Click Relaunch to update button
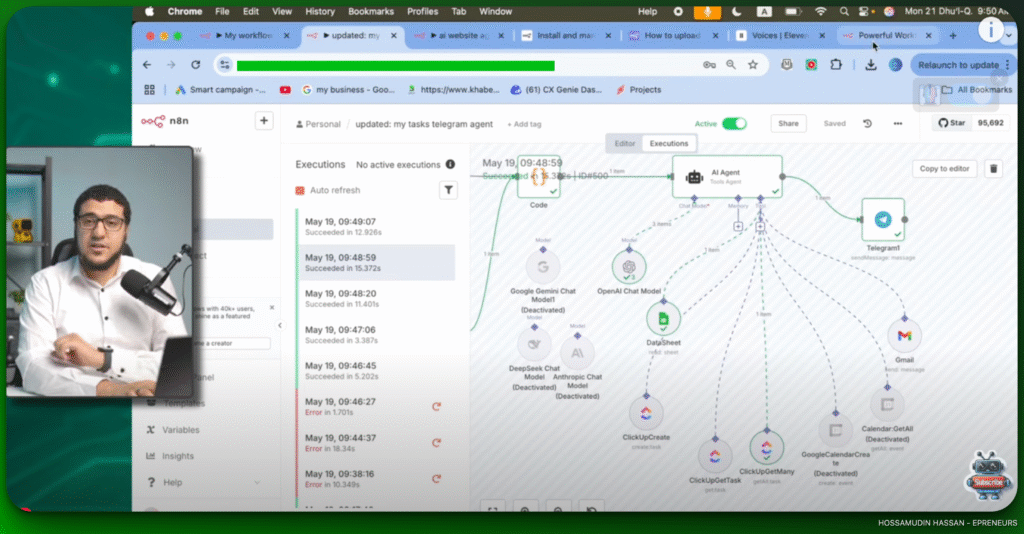 coord(961,65)
